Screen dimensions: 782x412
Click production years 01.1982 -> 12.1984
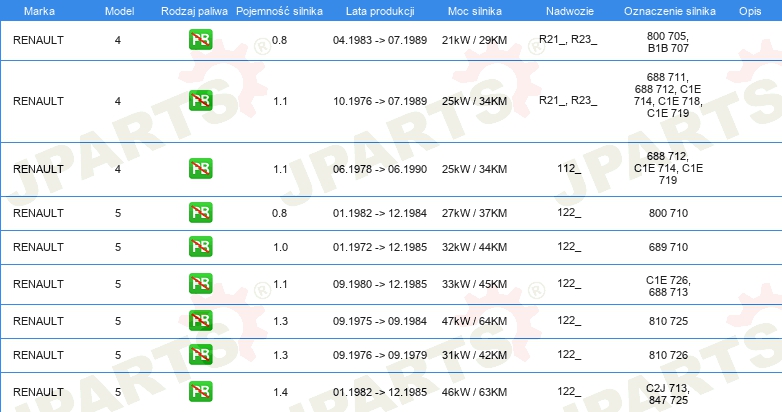coord(380,213)
